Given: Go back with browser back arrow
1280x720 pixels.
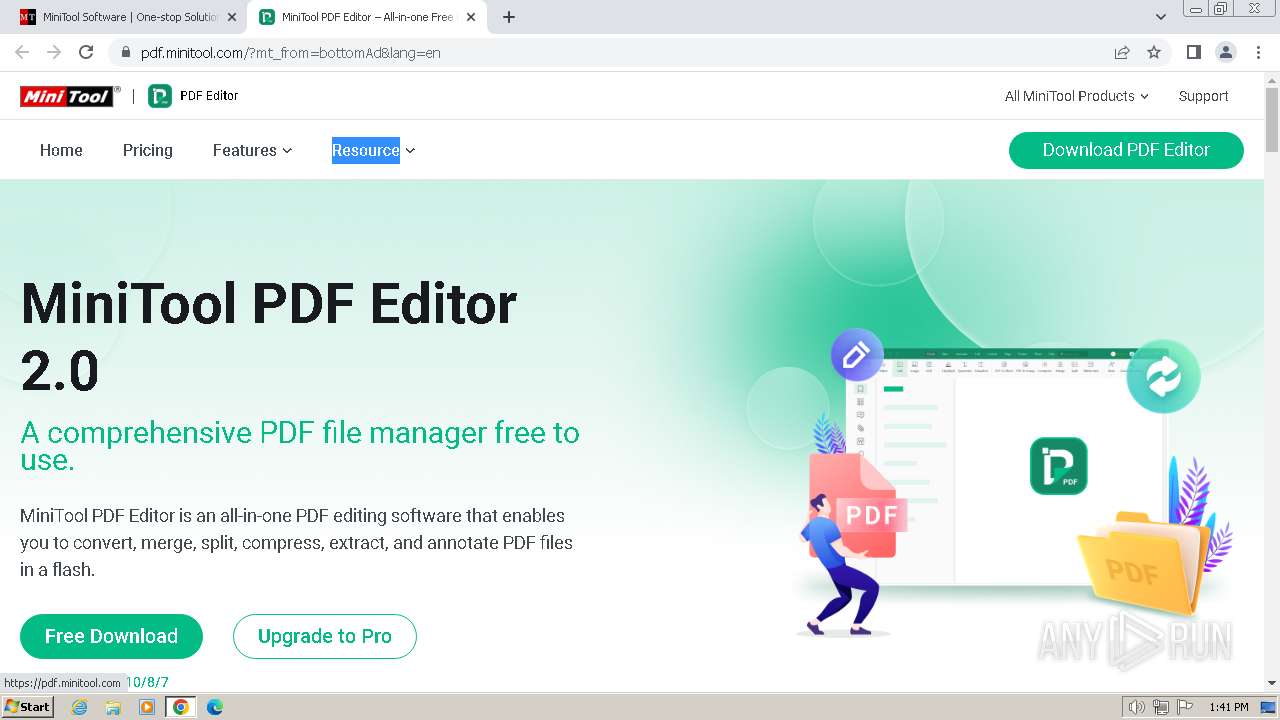Looking at the screenshot, I should [22, 52].
